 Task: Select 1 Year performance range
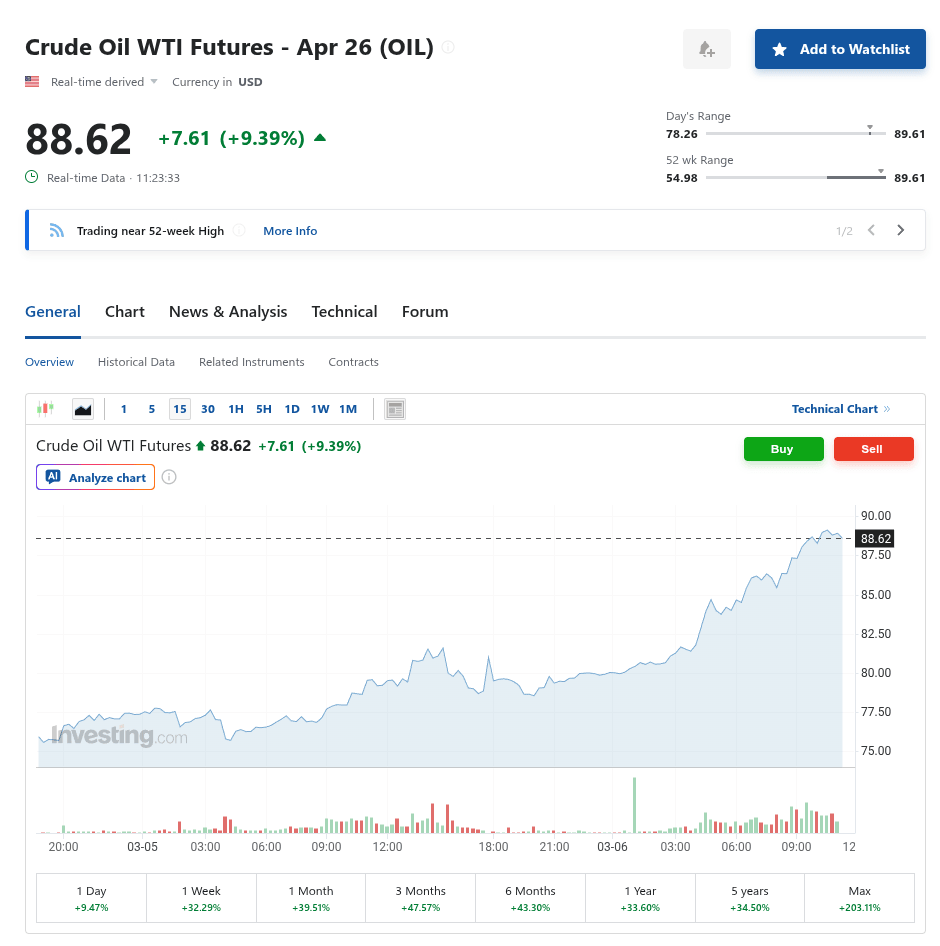[x=640, y=898]
